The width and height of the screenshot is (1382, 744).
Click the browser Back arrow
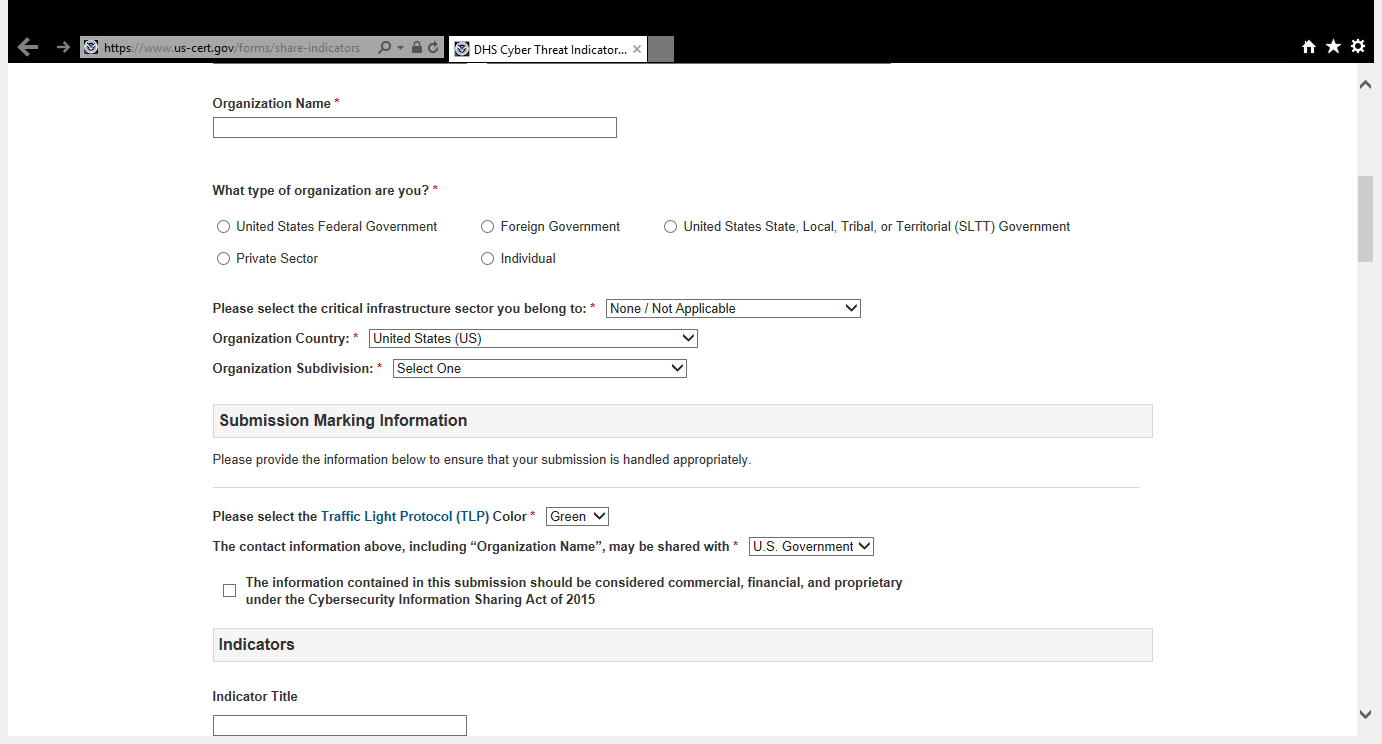28,47
